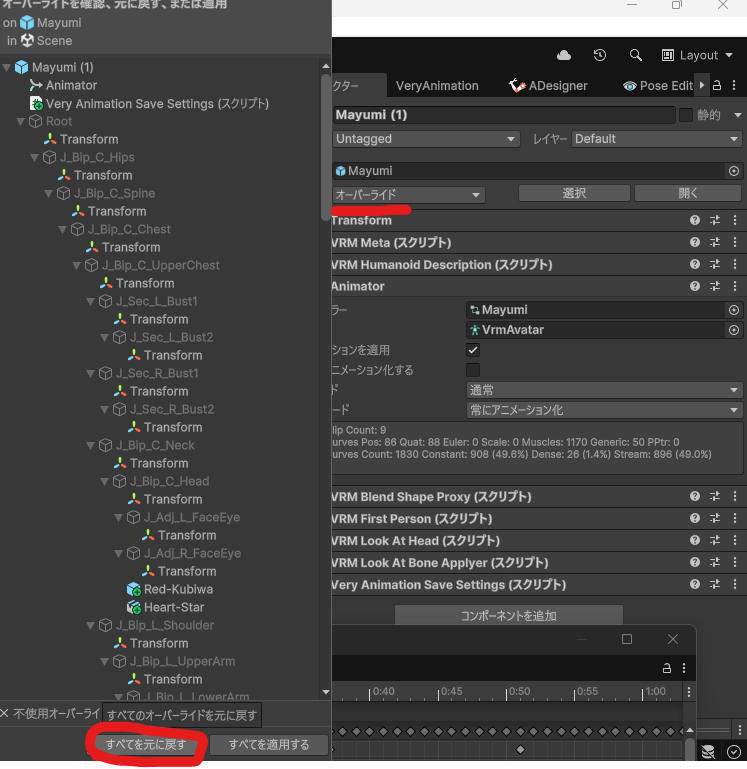
Task: Open preset settings icon for Animator component
Action: point(715,286)
